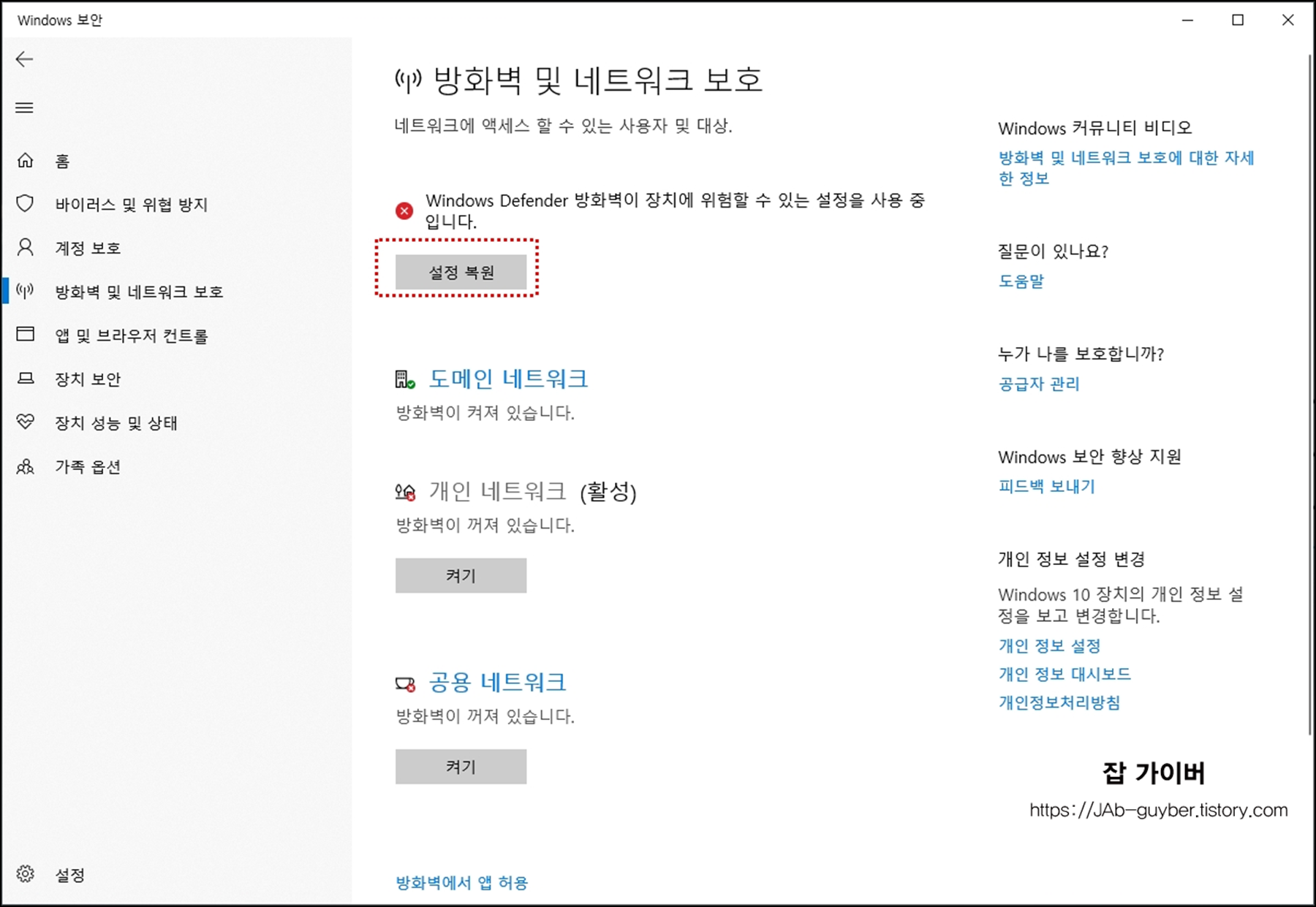Navigate back with the arrow button

[x=26, y=58]
